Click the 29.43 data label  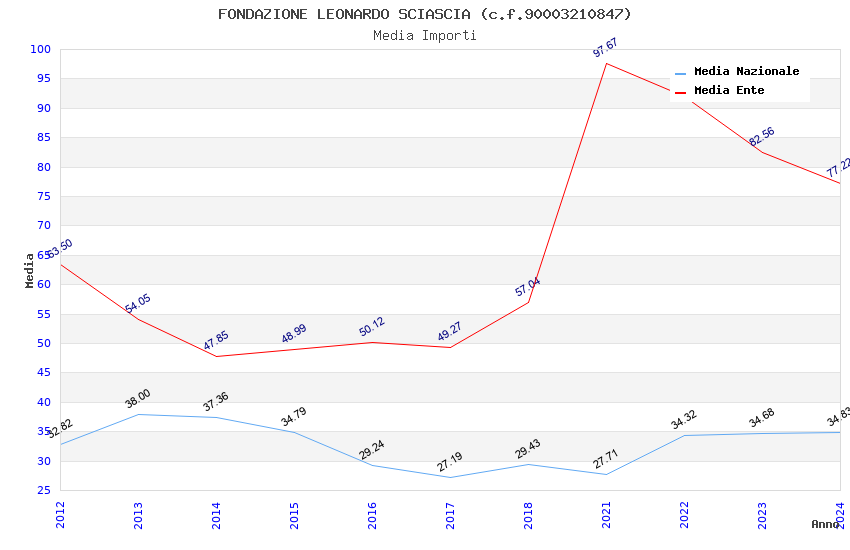527,449
